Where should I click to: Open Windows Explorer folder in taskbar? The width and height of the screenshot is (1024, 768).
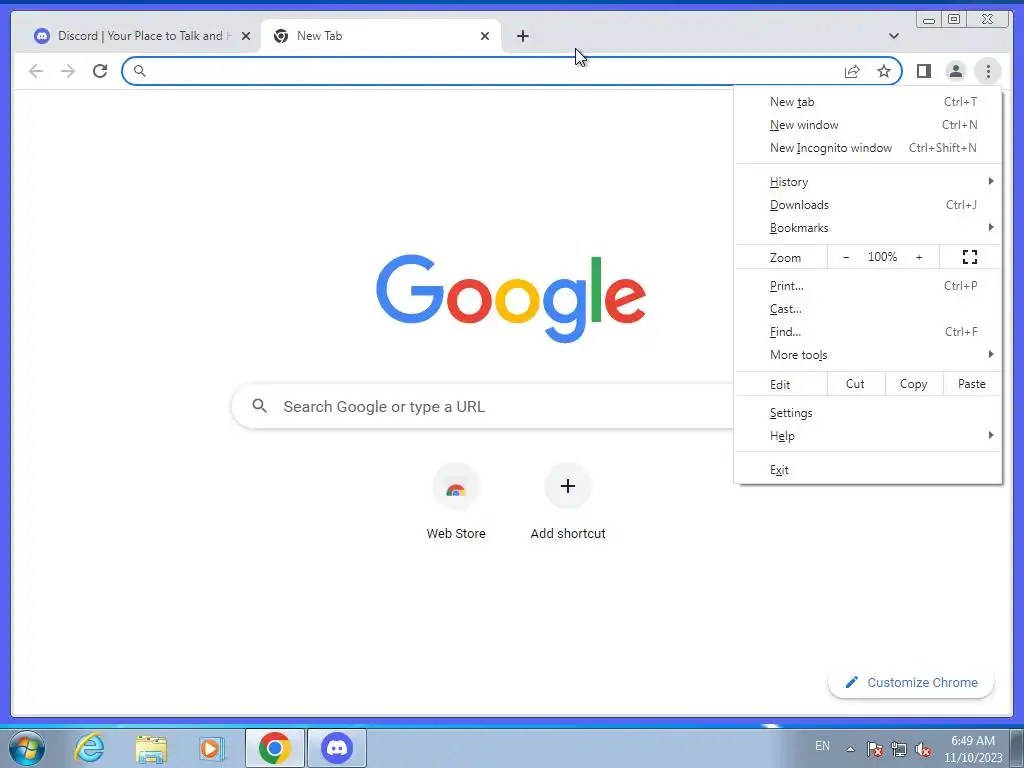tap(151, 748)
